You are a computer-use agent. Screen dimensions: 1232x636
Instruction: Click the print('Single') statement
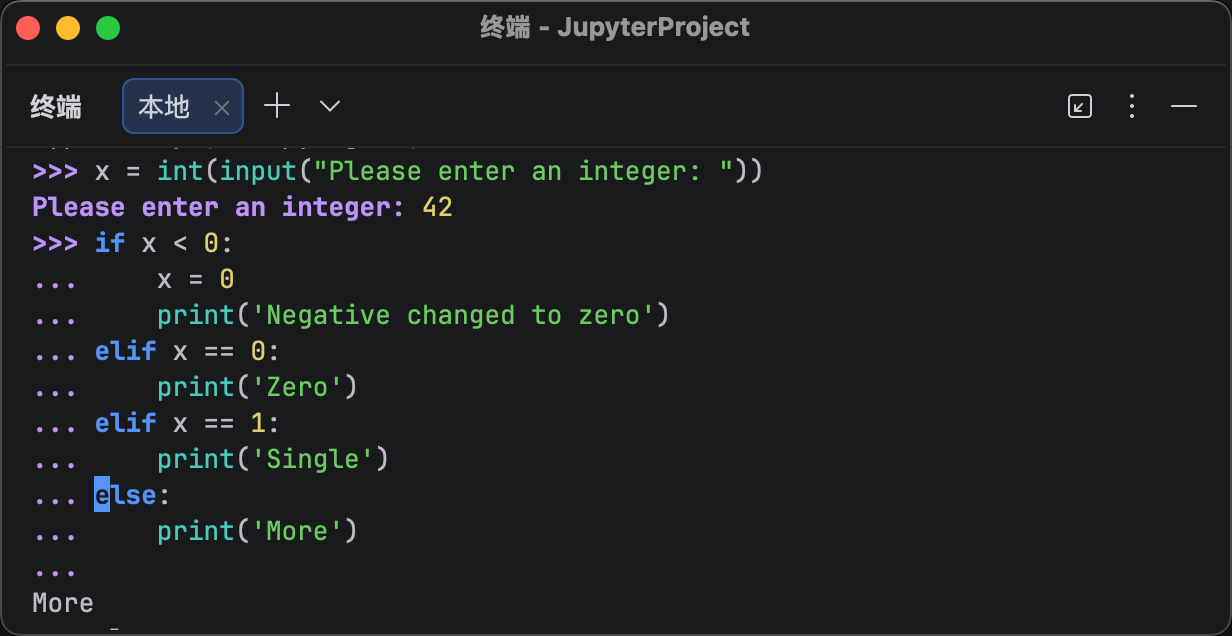272,459
